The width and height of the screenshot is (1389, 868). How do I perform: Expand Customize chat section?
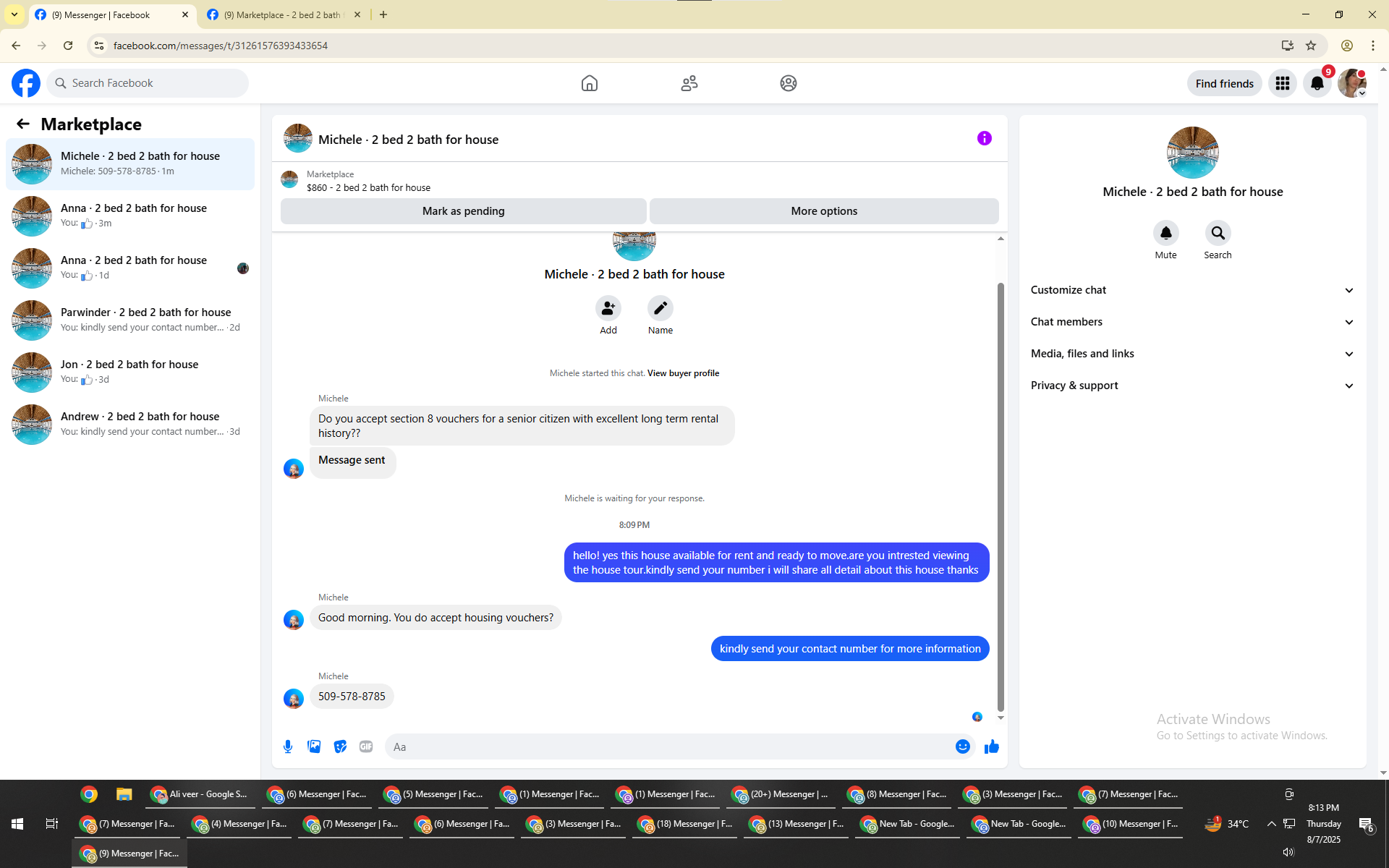(1192, 290)
